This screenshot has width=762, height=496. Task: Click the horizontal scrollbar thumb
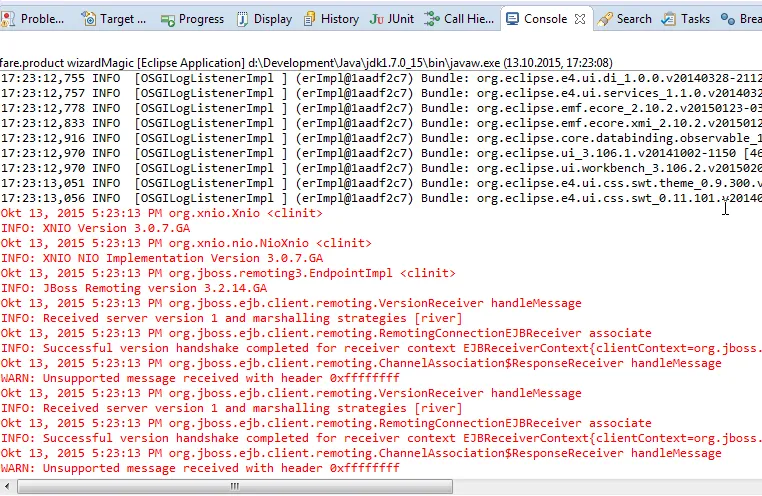coord(235,486)
